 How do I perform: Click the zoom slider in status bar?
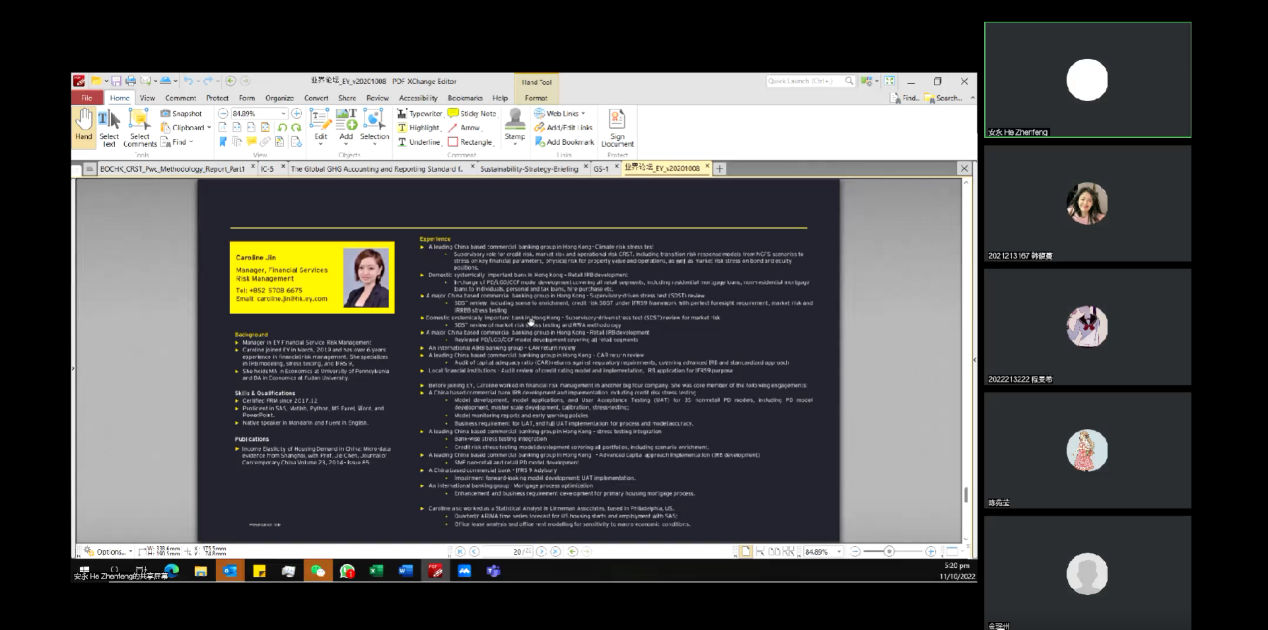pos(889,552)
